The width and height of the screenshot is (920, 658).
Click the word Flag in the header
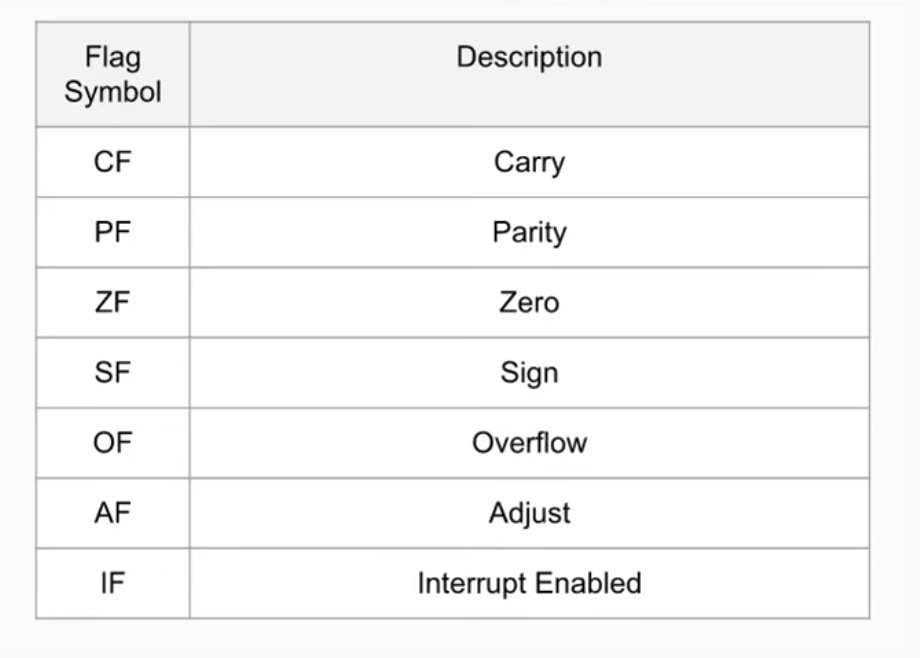[x=112, y=57]
